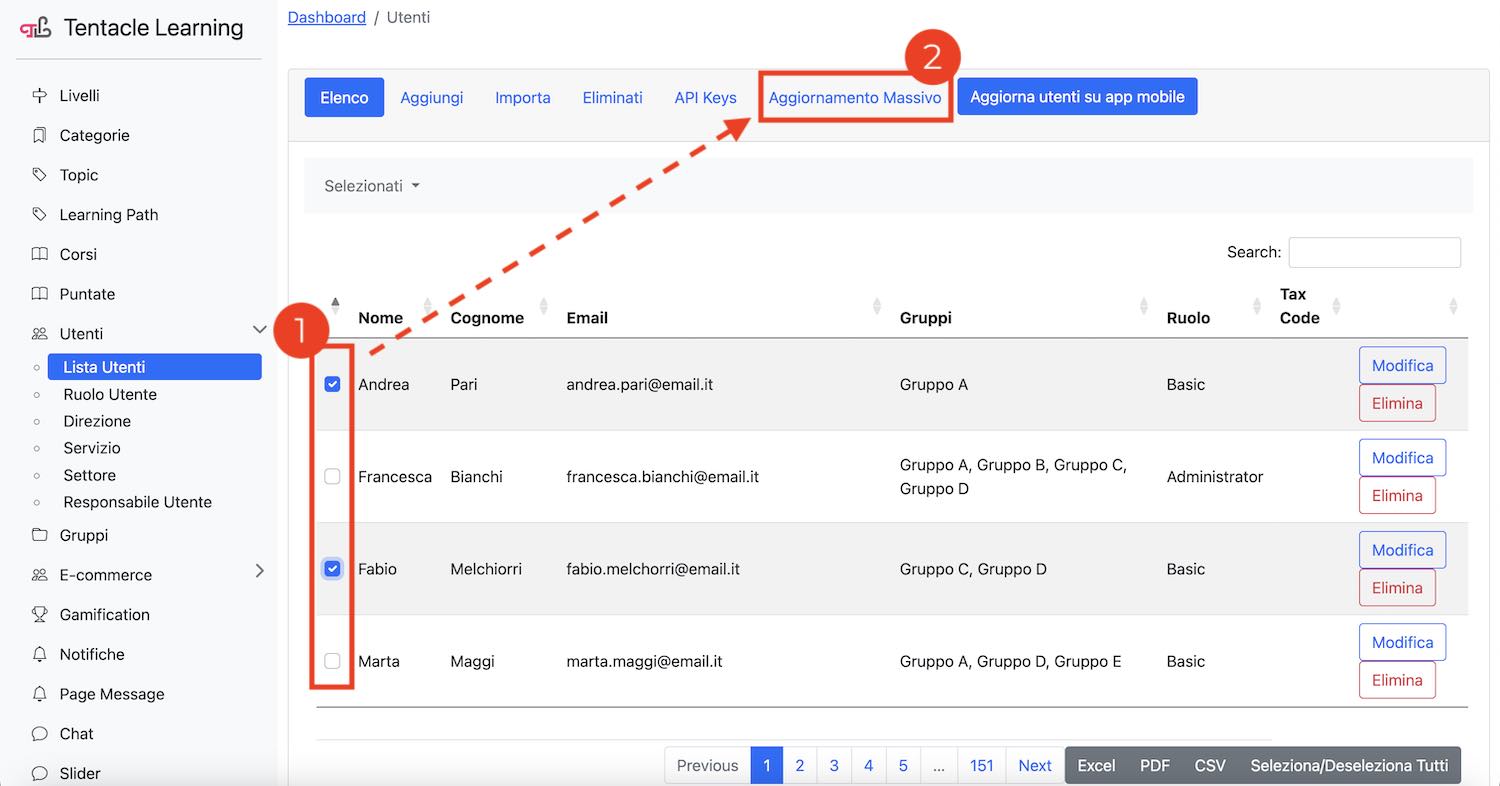Uncheck the checkbox for Andrea Pari

[x=333, y=384]
